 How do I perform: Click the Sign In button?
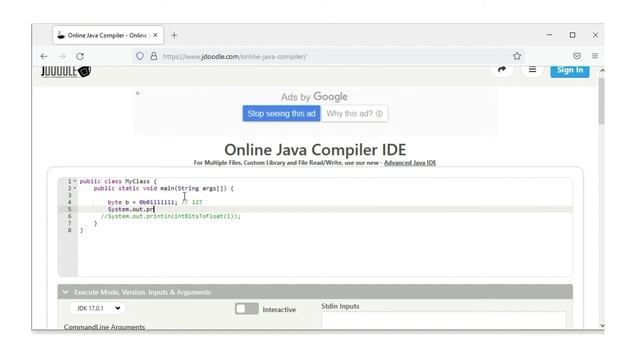(570, 70)
